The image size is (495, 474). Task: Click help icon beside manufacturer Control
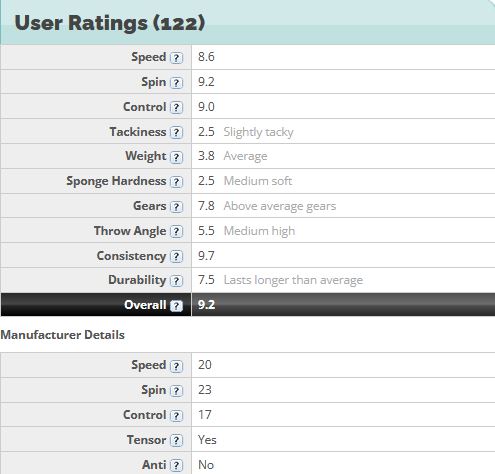click(x=176, y=416)
